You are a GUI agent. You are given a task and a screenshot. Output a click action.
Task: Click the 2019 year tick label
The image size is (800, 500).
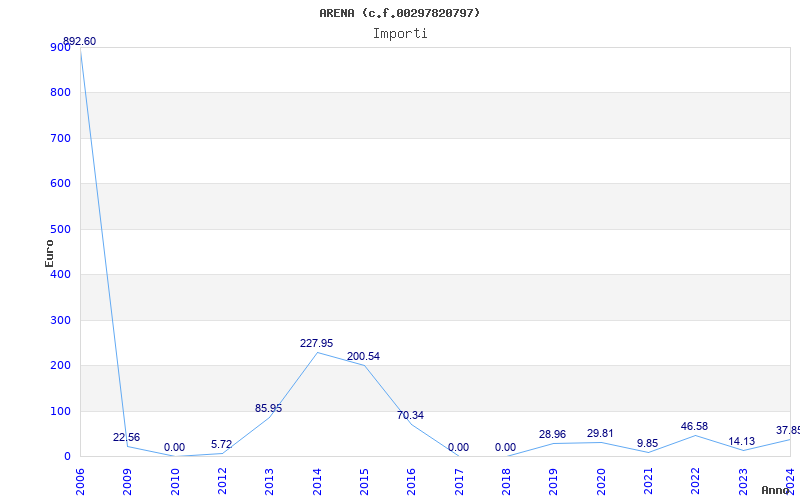554,481
